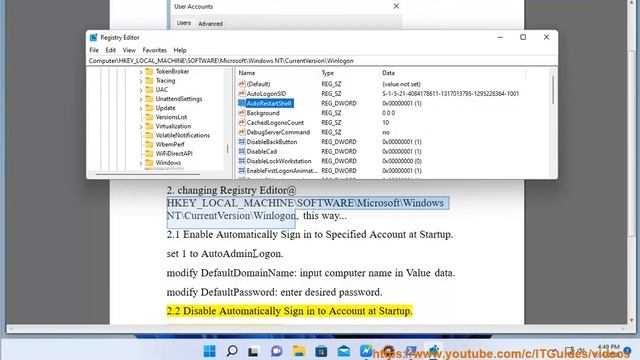640x360 pixels.
Task: Click the "modify DefaultDomainName" line in the document
Action: coord(311,273)
